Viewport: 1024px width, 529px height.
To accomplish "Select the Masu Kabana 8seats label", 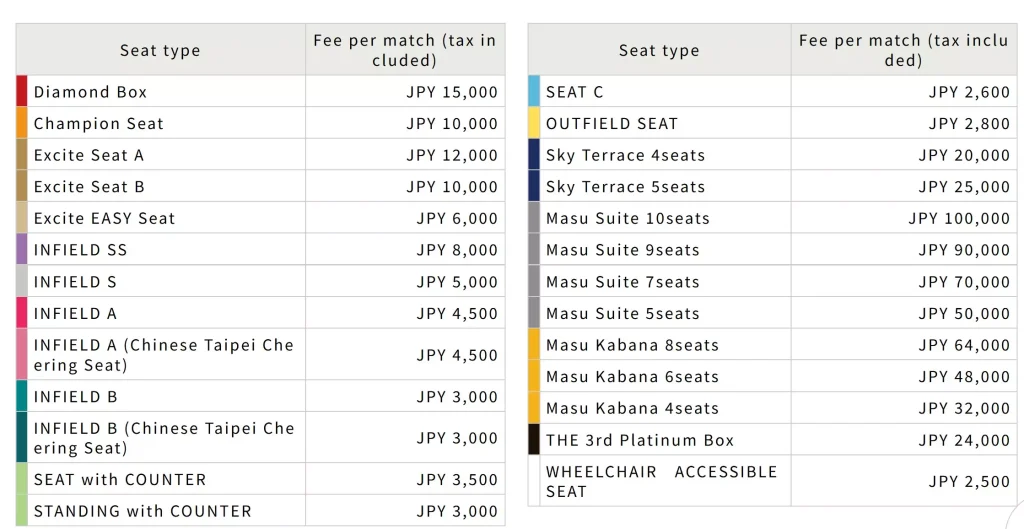I will pyautogui.click(x=632, y=345).
